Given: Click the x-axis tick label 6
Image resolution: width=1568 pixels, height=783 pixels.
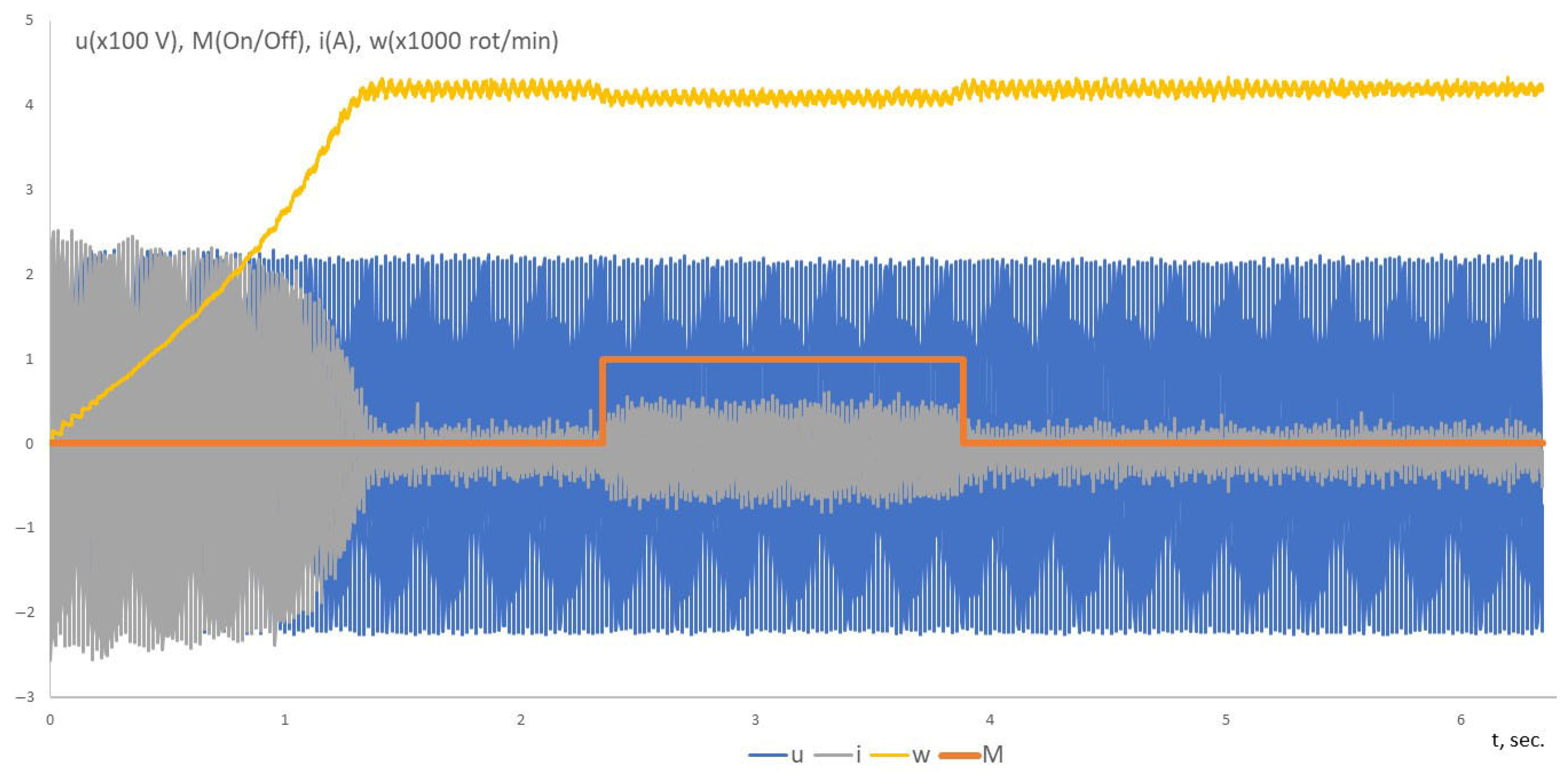Looking at the screenshot, I should (x=1460, y=721).
